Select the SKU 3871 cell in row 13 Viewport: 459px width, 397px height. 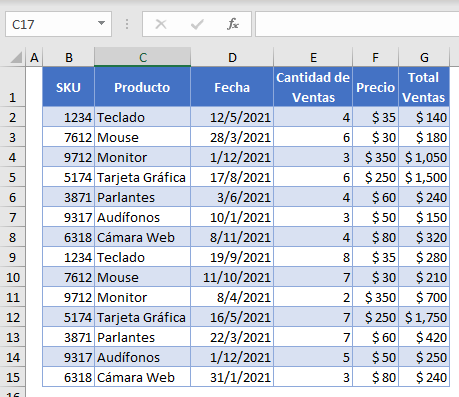pyautogui.click(x=68, y=337)
